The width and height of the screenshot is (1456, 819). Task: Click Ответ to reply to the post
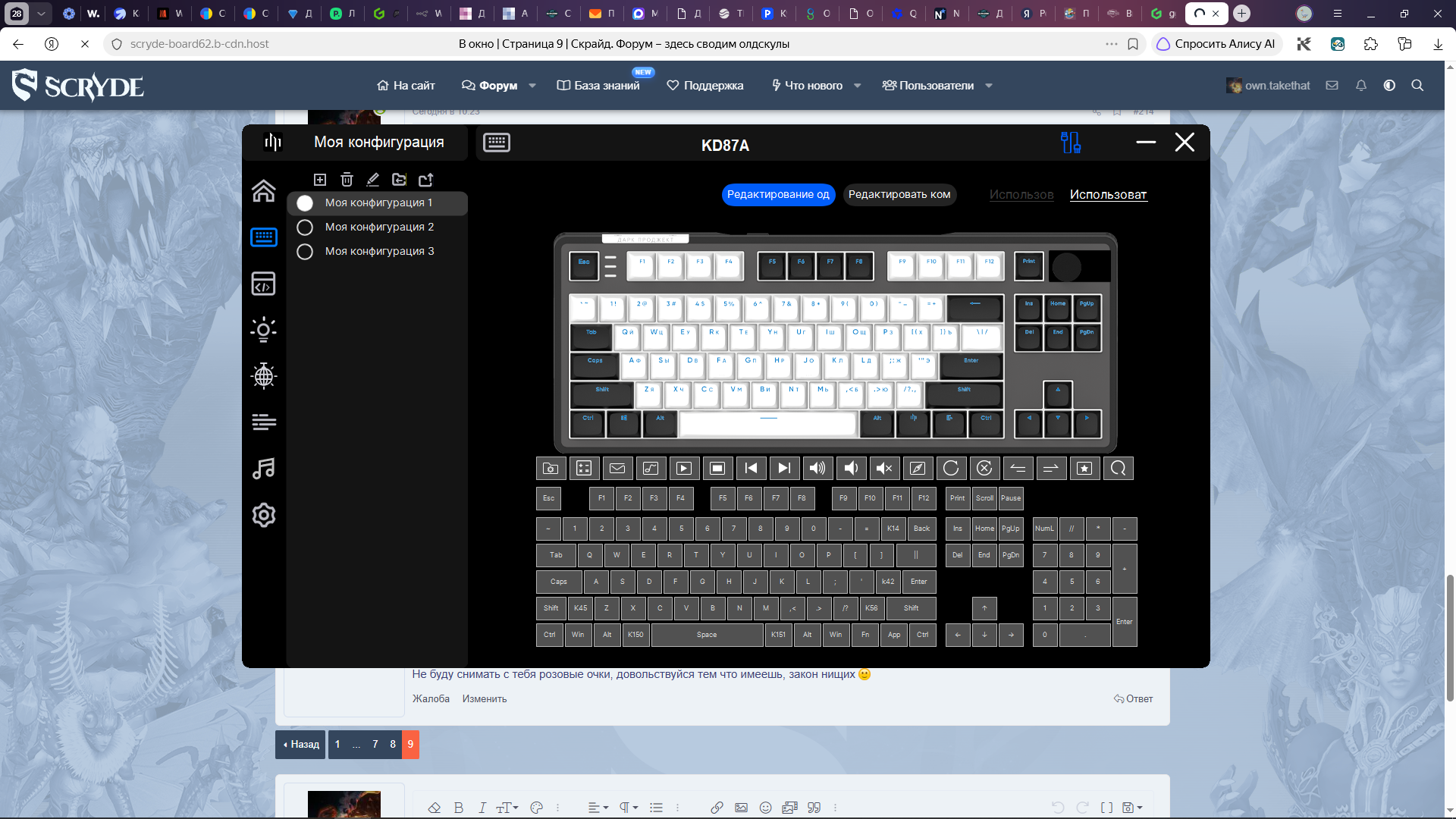pos(1133,699)
